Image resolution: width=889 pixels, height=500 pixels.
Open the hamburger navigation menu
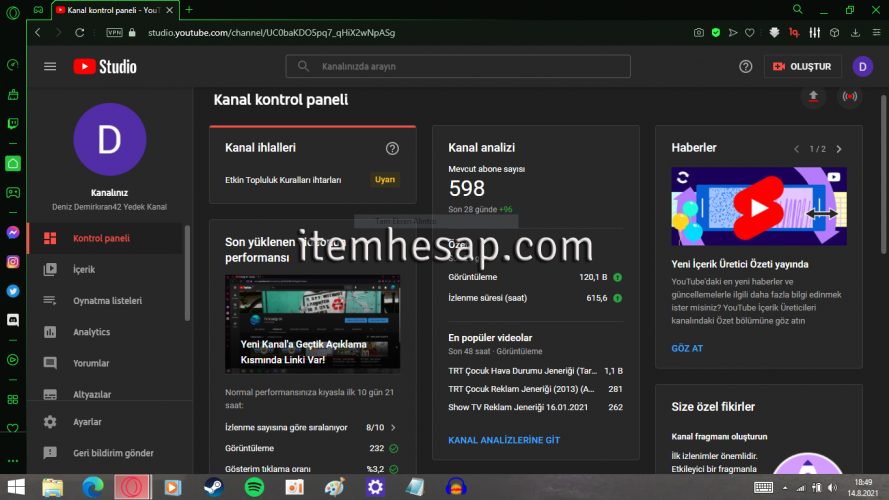pyautogui.click(x=50, y=67)
